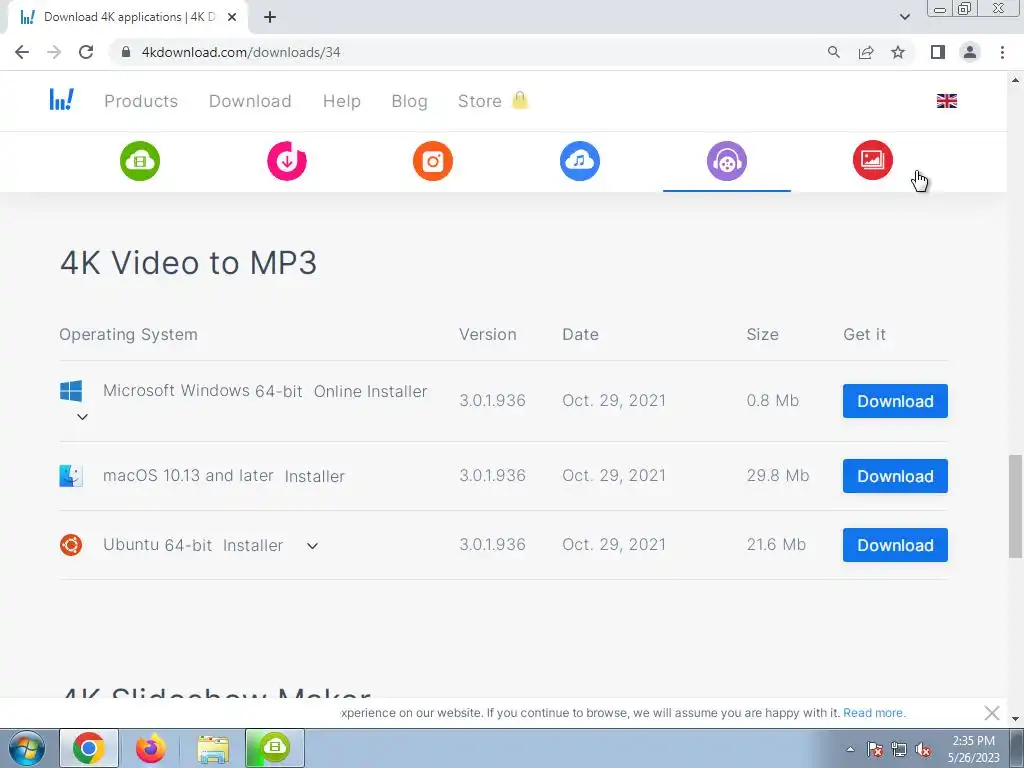The height and width of the screenshot is (768, 1024).
Task: Click the Version column header
Action: [x=487, y=334]
